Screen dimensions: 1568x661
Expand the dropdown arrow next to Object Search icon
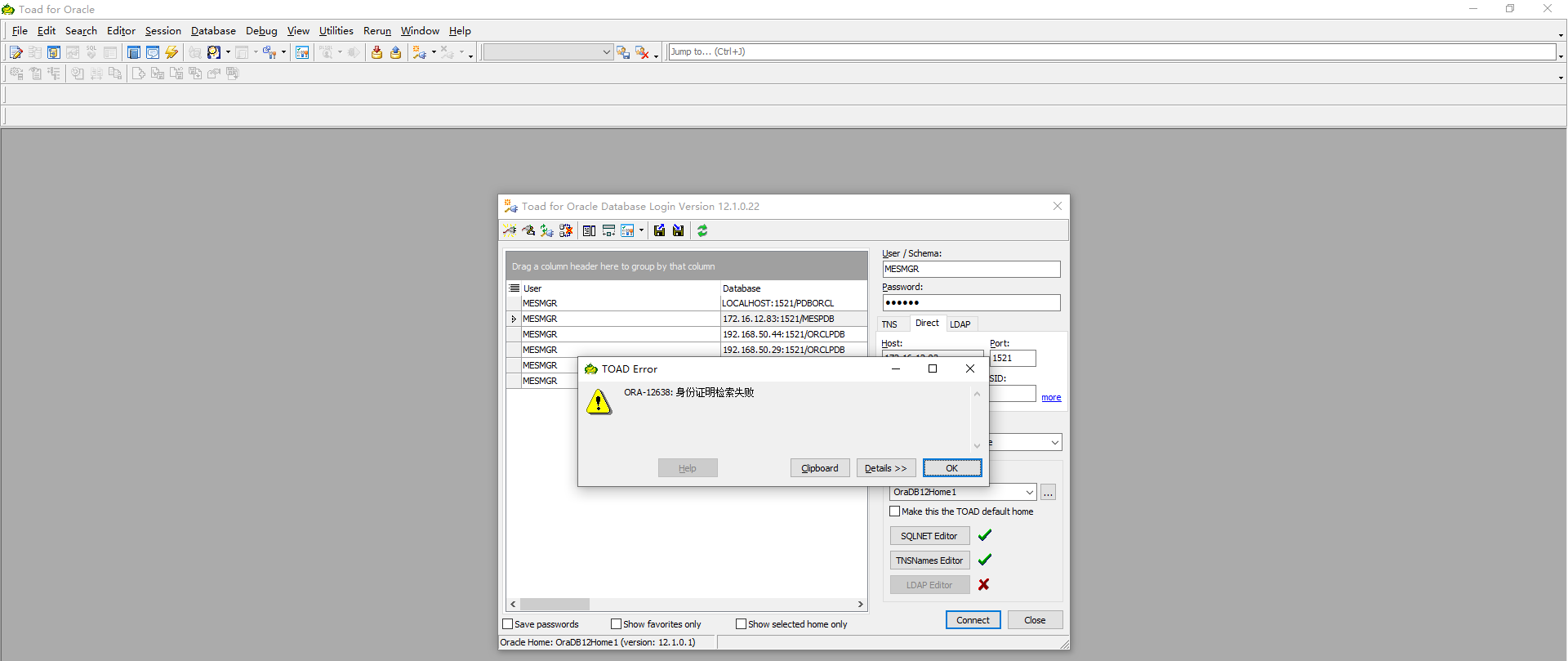(x=228, y=52)
